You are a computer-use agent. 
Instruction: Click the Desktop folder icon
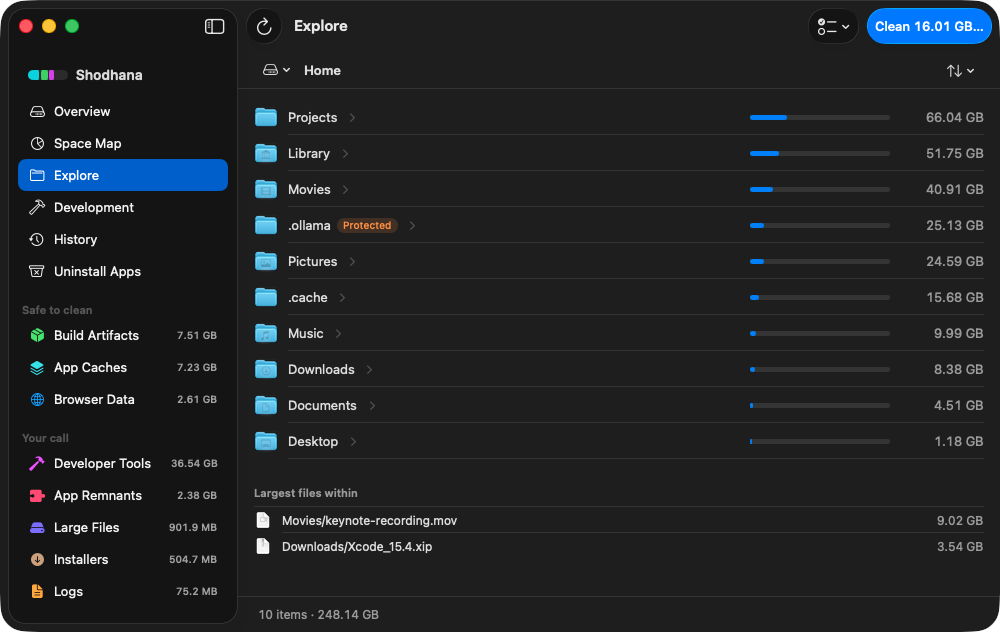coord(266,441)
